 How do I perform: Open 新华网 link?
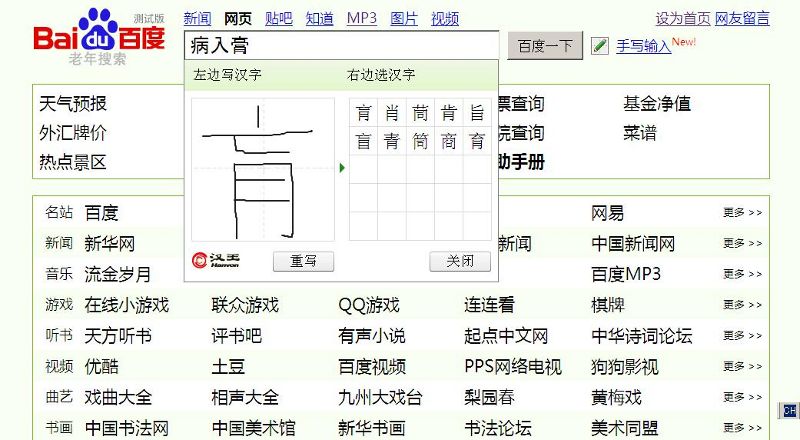tap(110, 243)
